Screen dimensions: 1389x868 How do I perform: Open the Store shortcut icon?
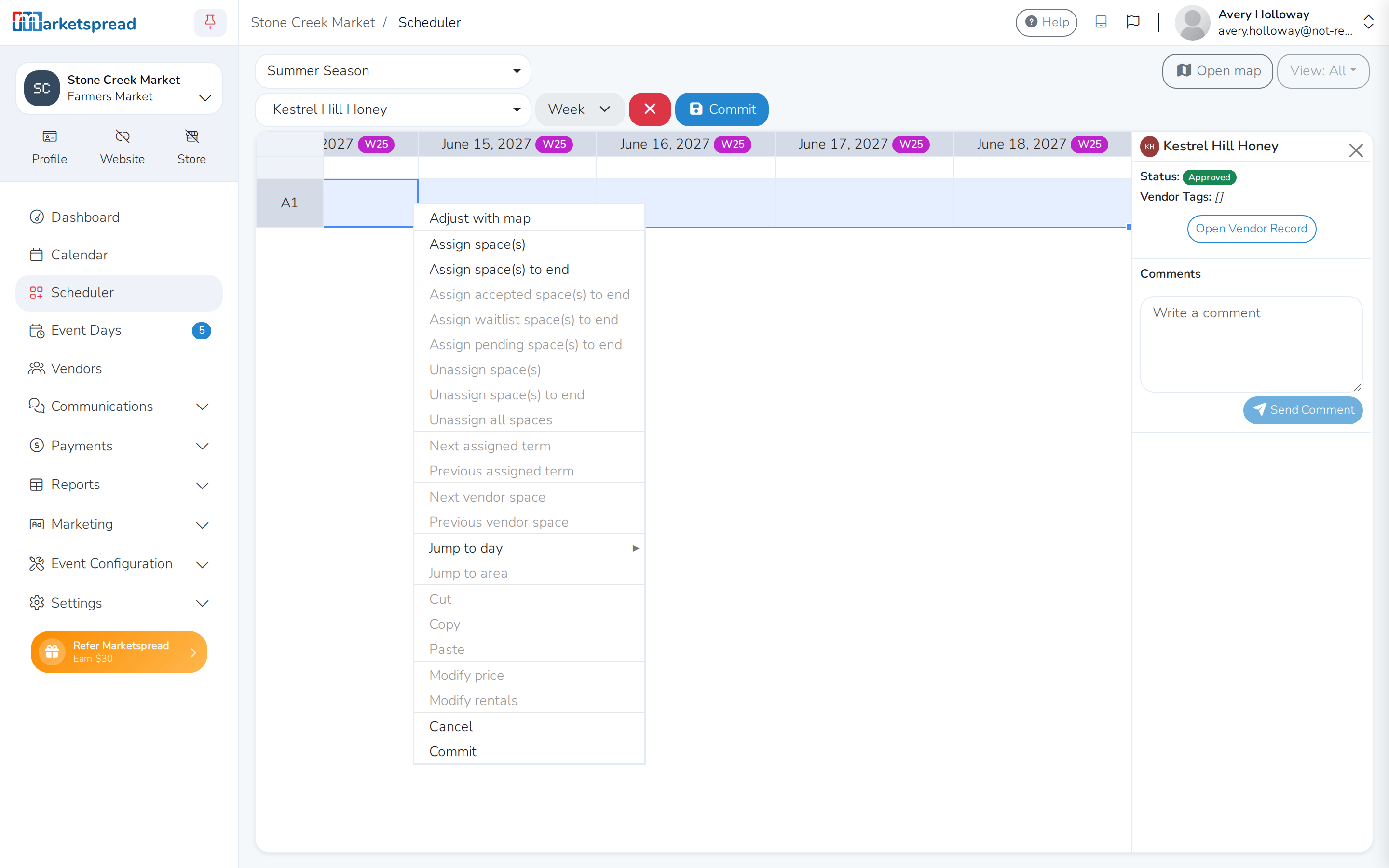[x=191, y=147]
